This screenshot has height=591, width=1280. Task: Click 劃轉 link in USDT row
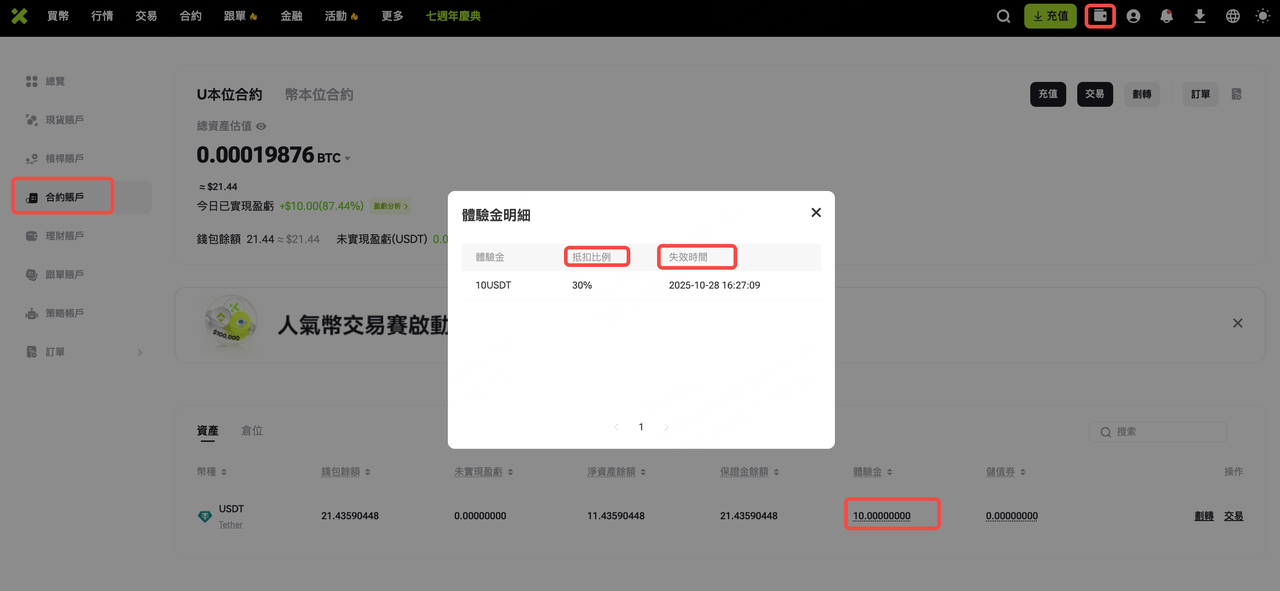click(1204, 516)
